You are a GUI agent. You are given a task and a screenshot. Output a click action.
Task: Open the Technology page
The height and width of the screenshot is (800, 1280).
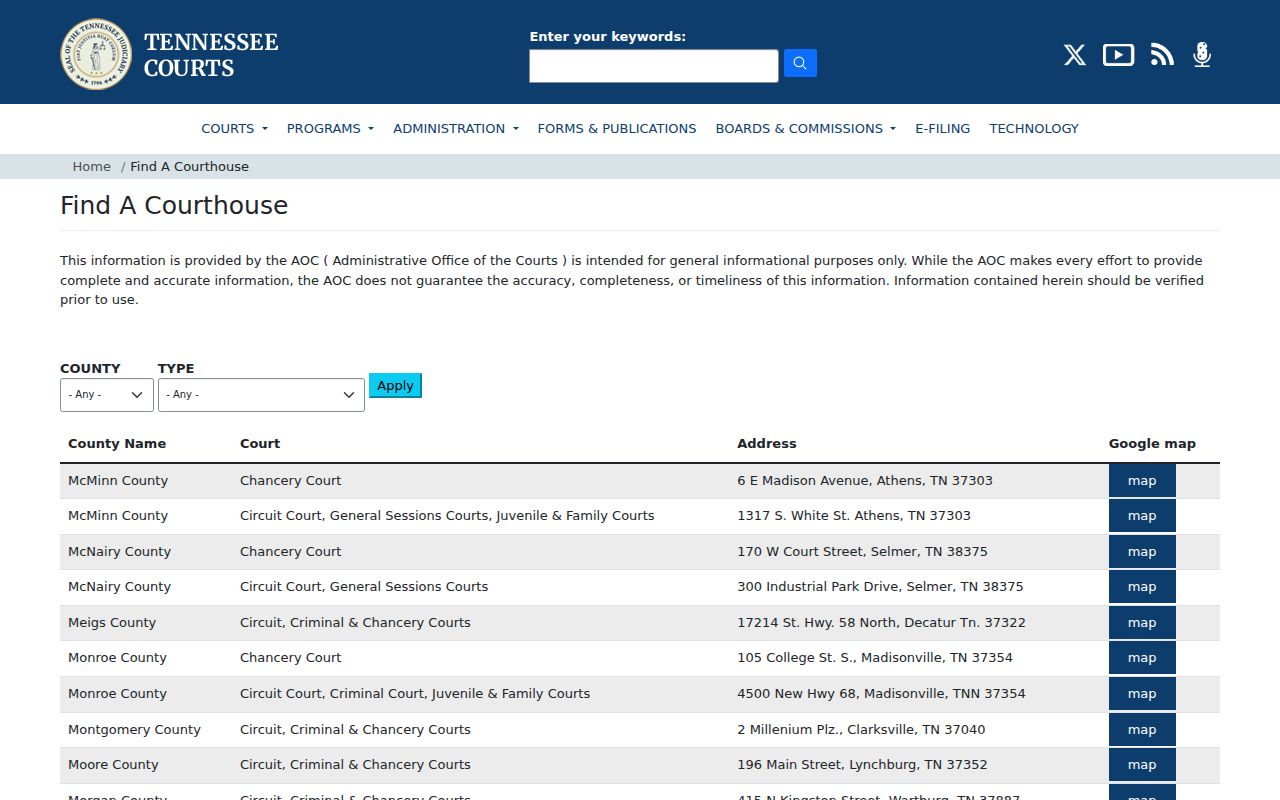pyautogui.click(x=1034, y=128)
